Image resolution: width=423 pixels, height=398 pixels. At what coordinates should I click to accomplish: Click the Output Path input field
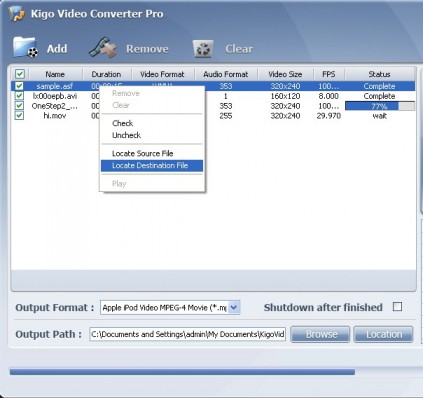[x=188, y=334]
